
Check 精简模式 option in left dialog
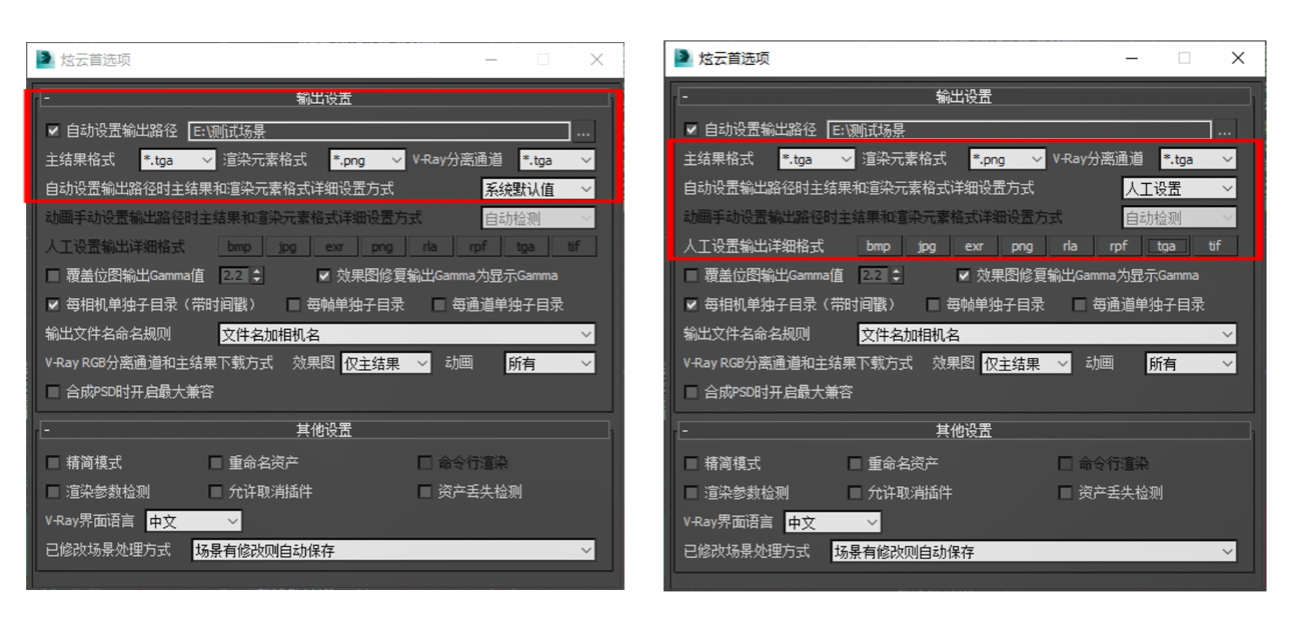53,463
